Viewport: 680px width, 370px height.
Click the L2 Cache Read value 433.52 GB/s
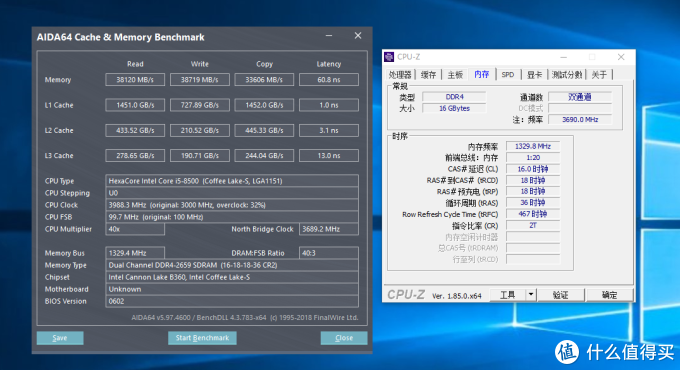135,130
